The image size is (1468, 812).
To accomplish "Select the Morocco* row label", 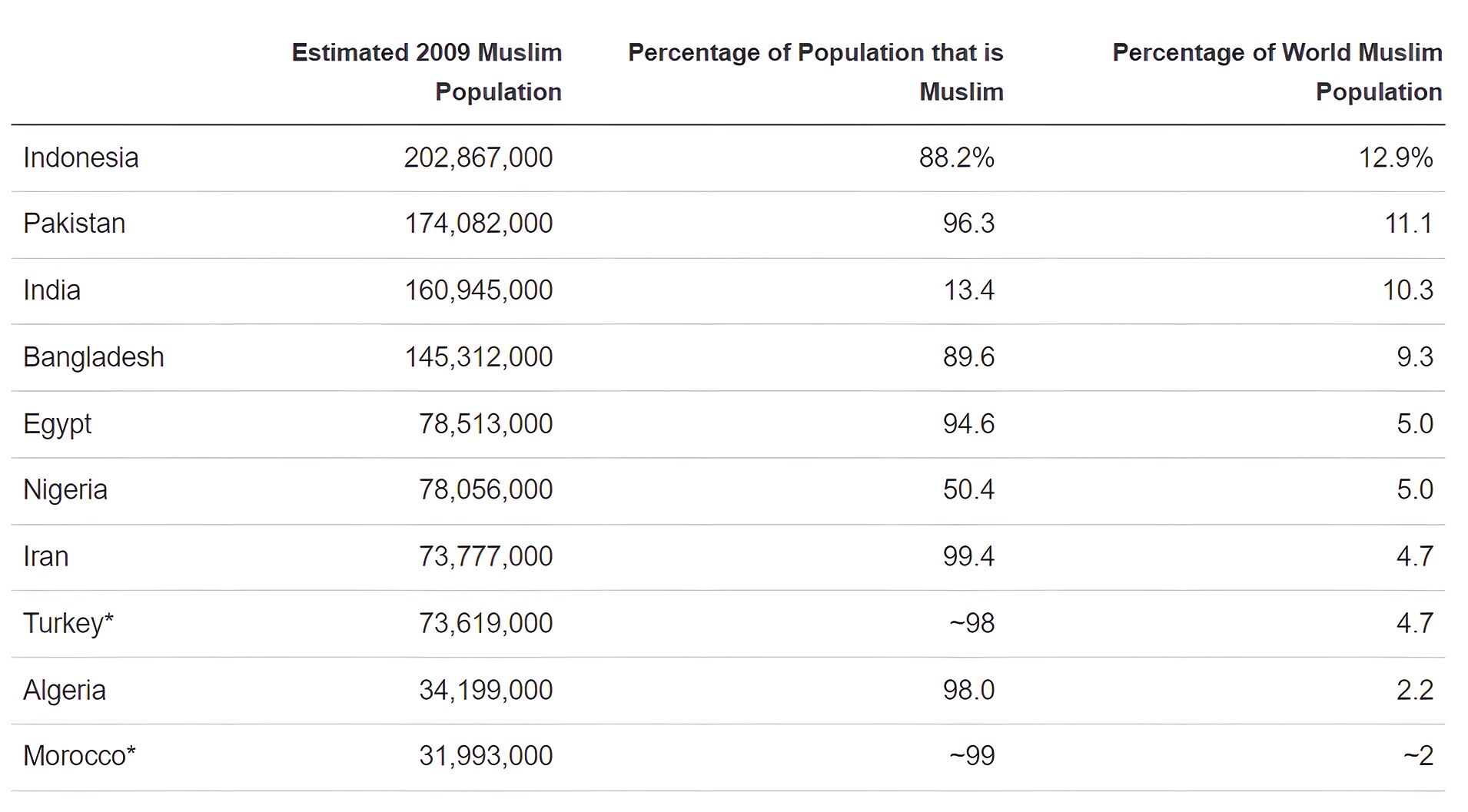I will coord(79,756).
